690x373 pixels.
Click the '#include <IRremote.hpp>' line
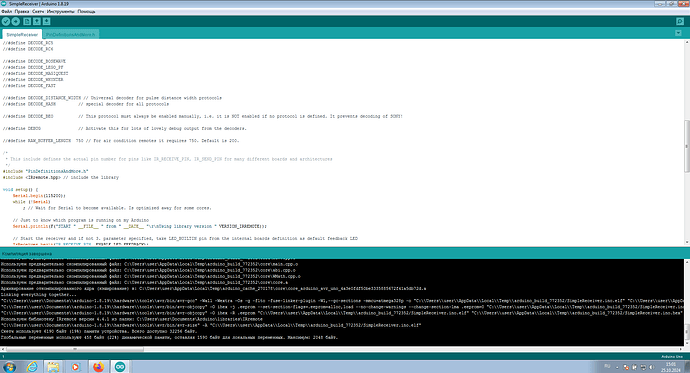(61, 177)
